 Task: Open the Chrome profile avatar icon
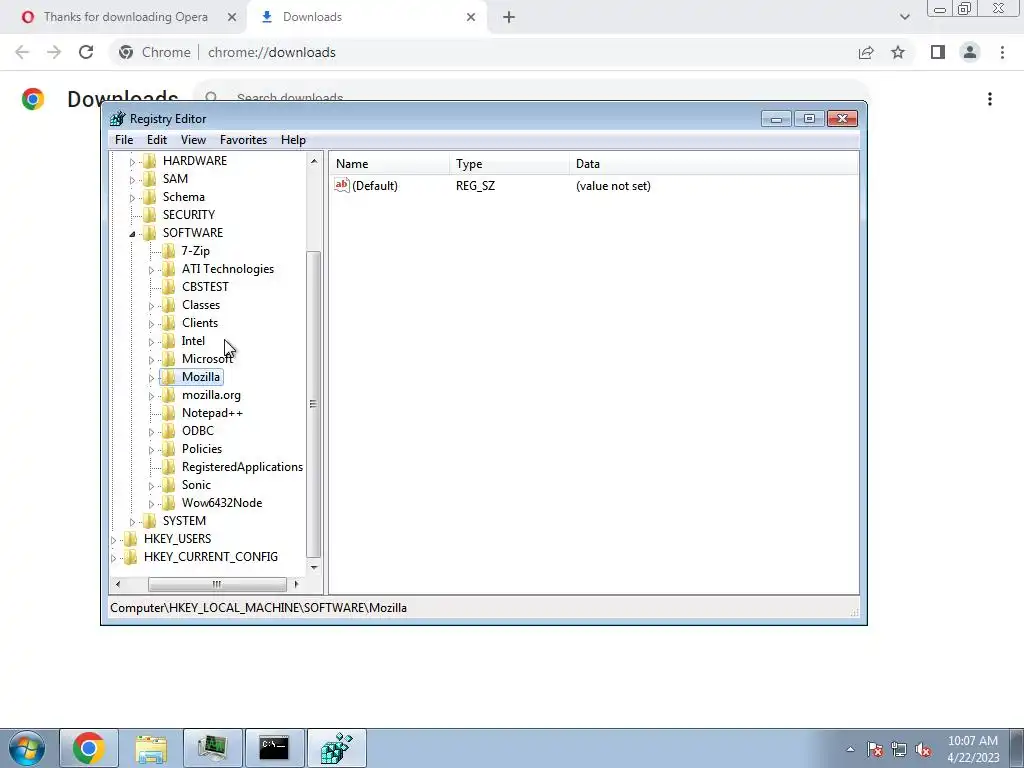(970, 52)
